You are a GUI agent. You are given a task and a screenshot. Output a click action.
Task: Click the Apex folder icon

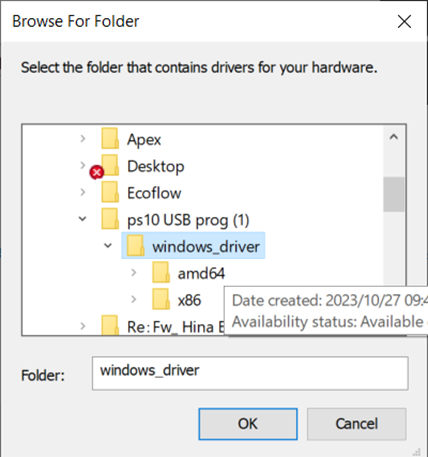pos(110,138)
